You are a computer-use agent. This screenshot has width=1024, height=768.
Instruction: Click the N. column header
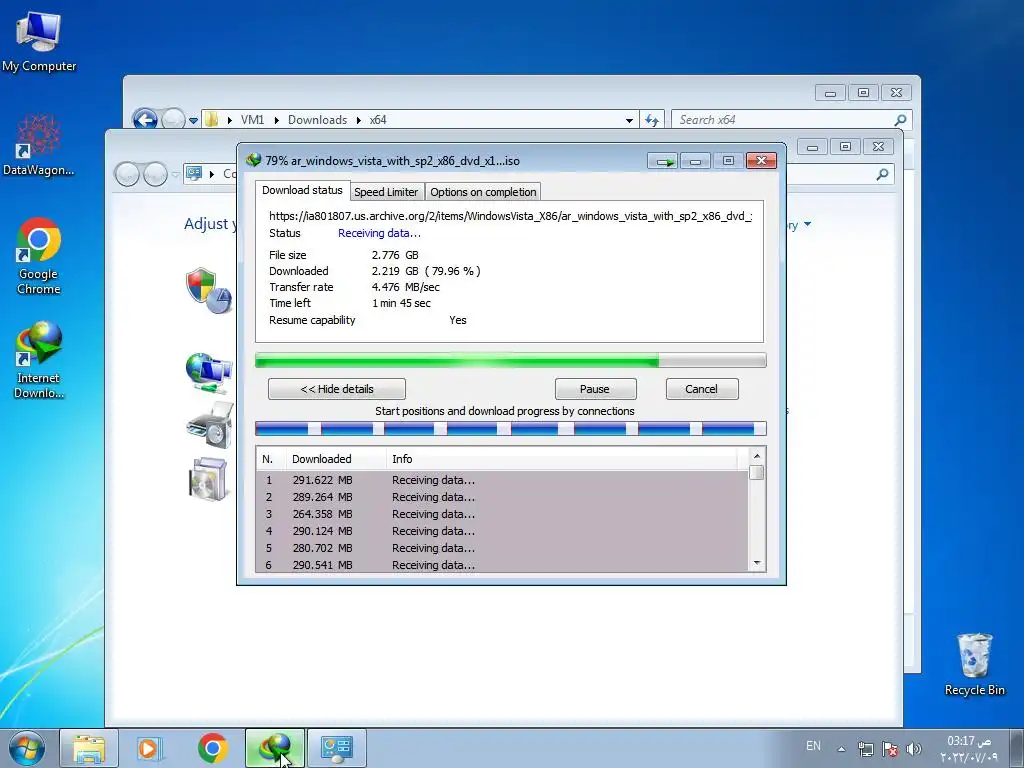point(271,459)
